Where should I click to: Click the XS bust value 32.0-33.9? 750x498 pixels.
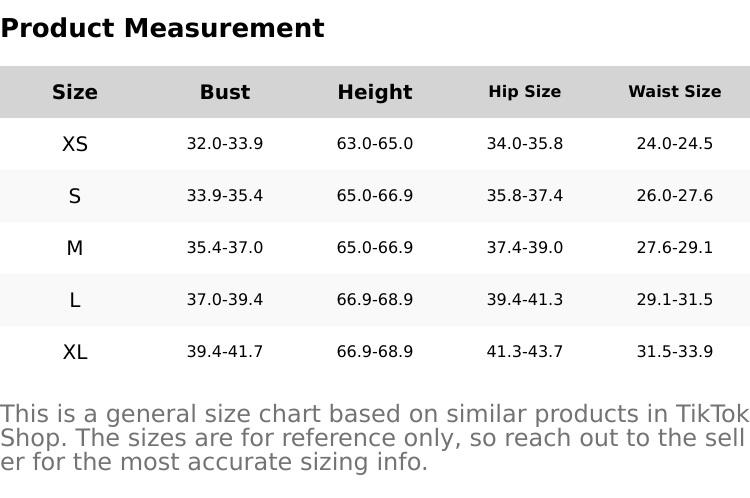pyautogui.click(x=225, y=144)
